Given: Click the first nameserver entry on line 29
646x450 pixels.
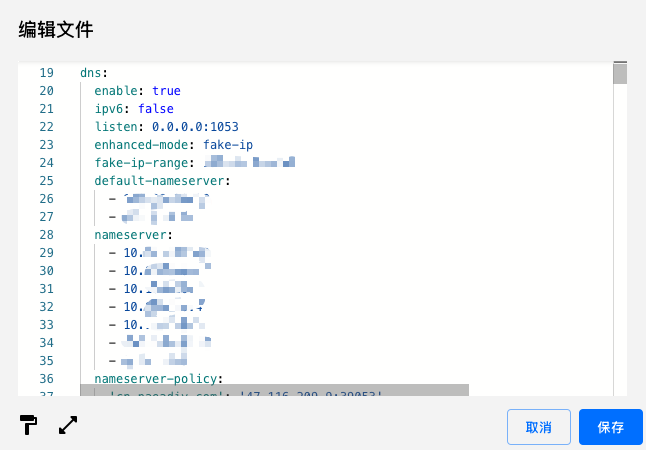Looking at the screenshot, I should tap(165, 253).
